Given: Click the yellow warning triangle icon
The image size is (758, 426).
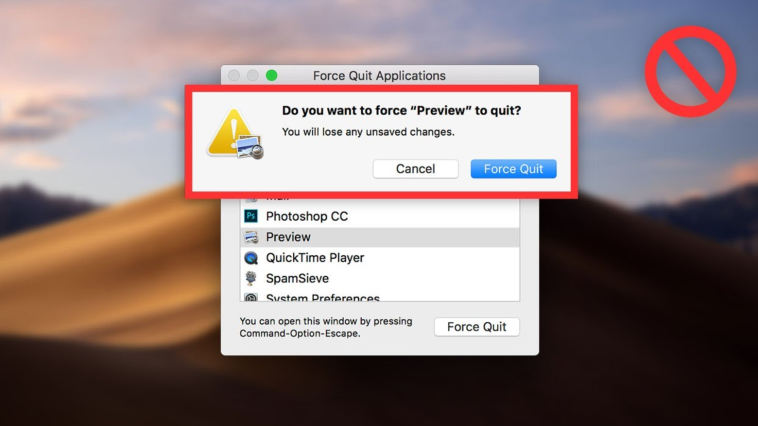Looking at the screenshot, I should [x=231, y=132].
